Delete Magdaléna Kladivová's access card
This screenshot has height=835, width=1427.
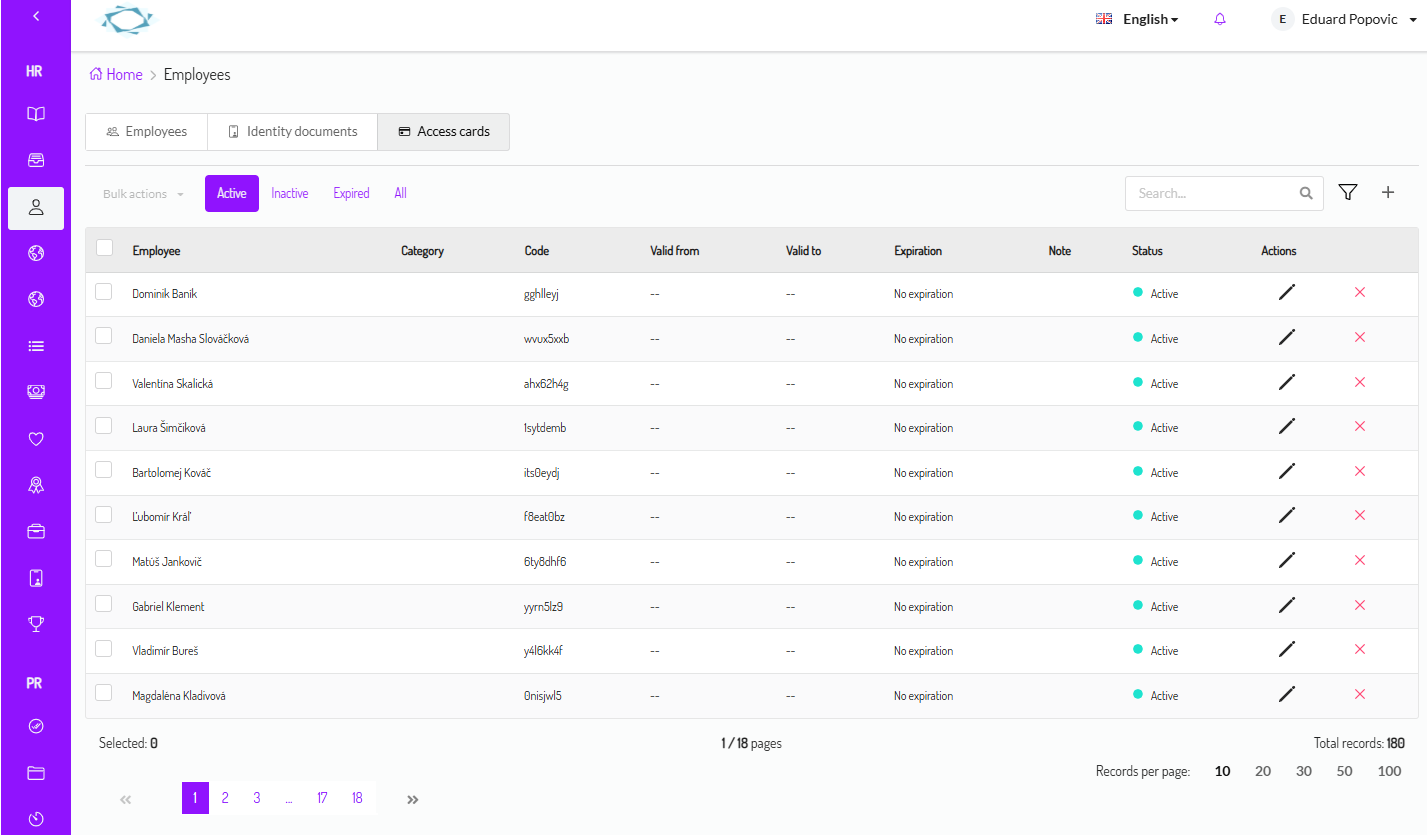point(1360,694)
